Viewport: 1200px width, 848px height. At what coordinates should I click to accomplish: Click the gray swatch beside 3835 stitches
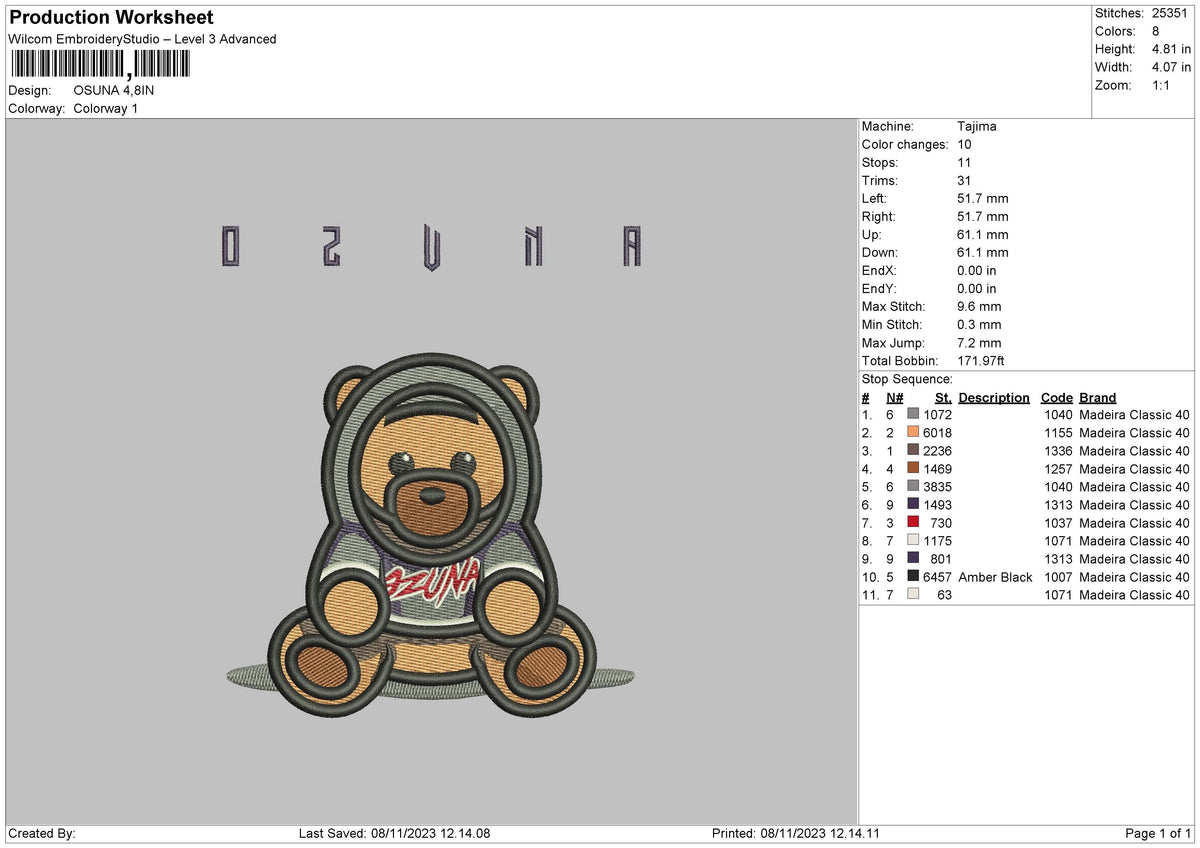(x=912, y=487)
